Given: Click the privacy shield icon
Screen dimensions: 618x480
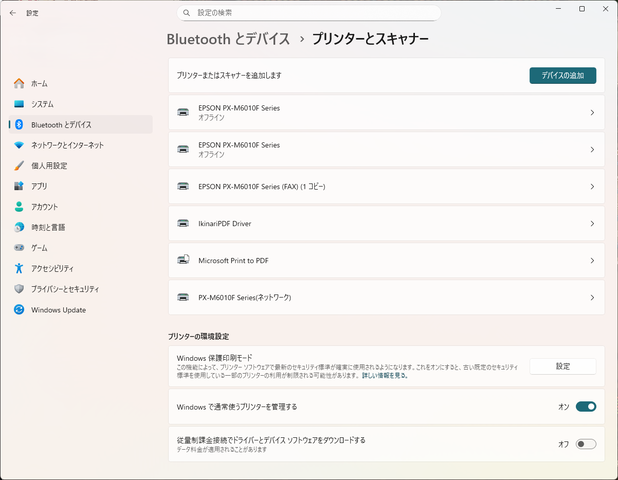Looking at the screenshot, I should pyautogui.click(x=19, y=289).
